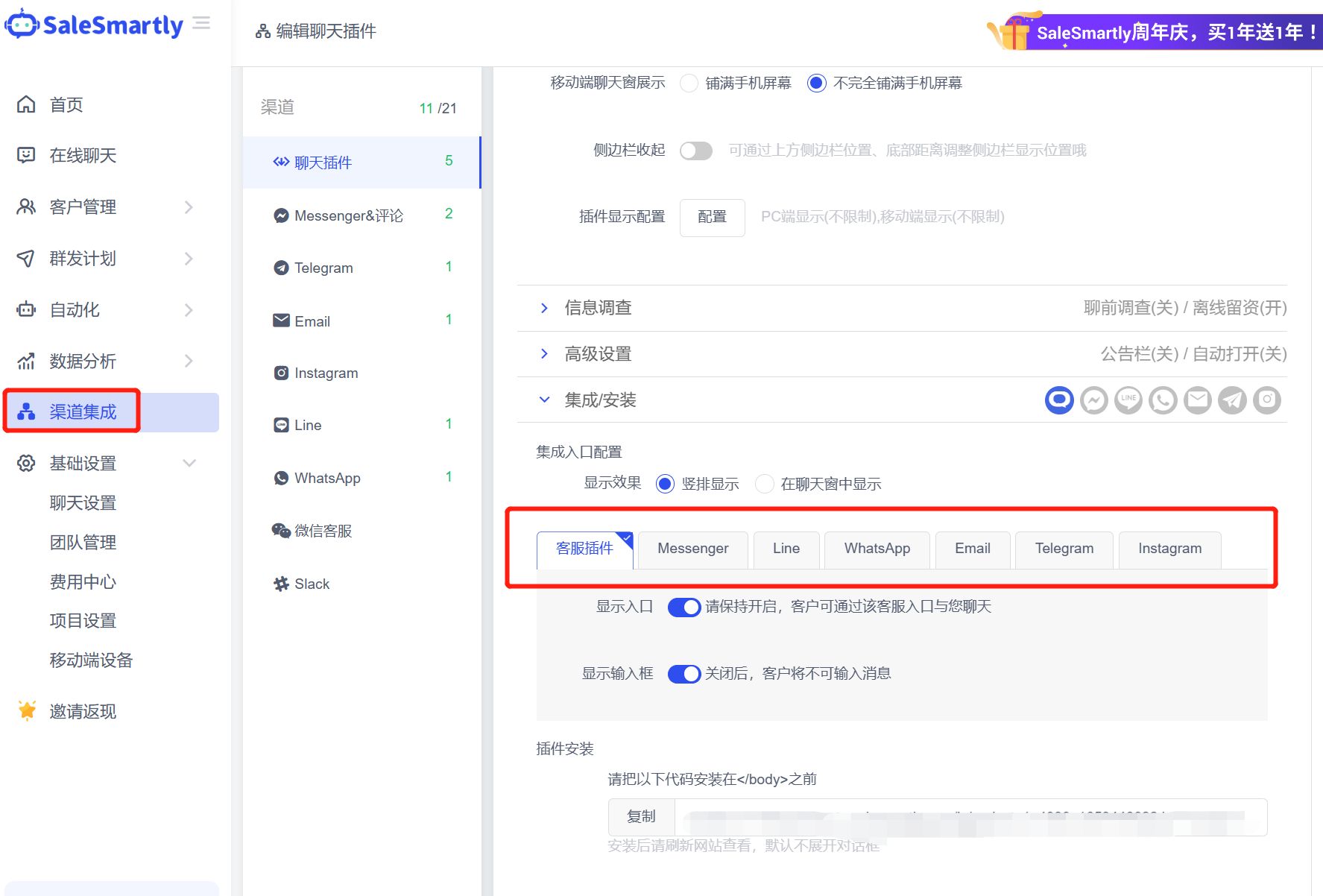Switch to the 客服插件 tab
Viewport: 1323px width, 896px height.
click(585, 549)
